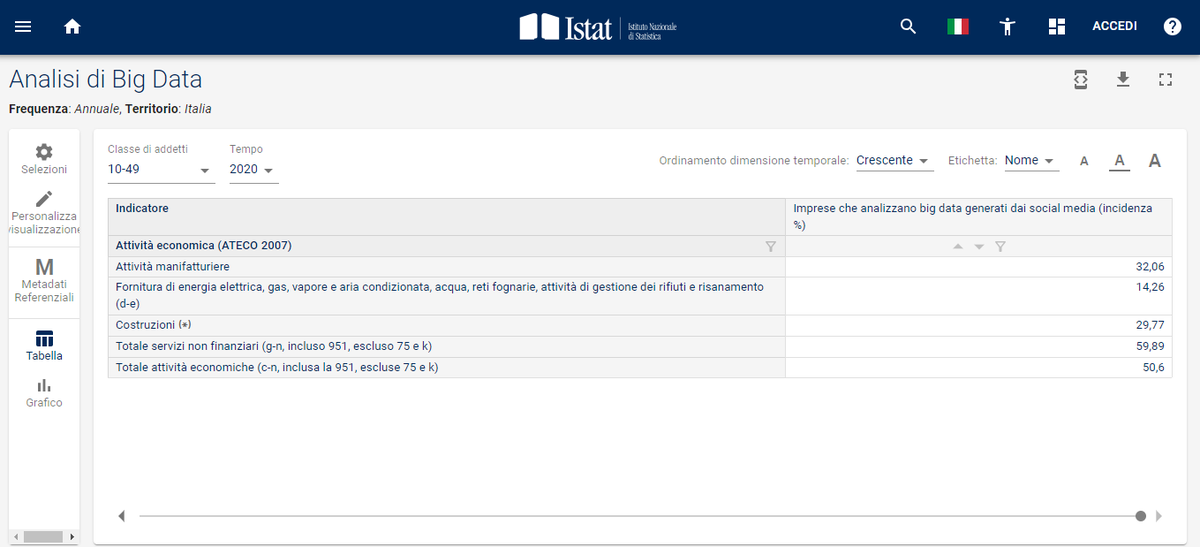The image size is (1200, 547).
Task: Click the Istat logo
Action: [598, 27]
